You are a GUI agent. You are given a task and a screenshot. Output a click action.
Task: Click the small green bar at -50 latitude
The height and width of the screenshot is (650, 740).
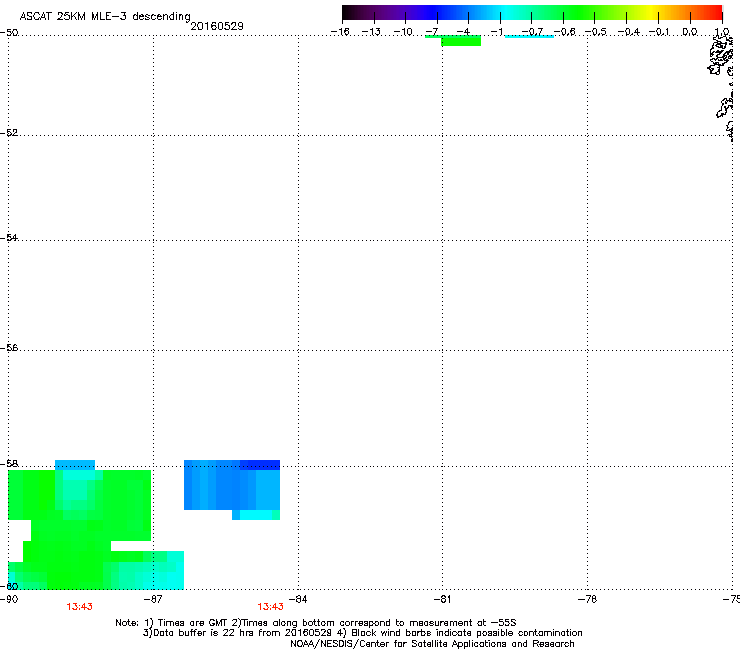[461, 41]
